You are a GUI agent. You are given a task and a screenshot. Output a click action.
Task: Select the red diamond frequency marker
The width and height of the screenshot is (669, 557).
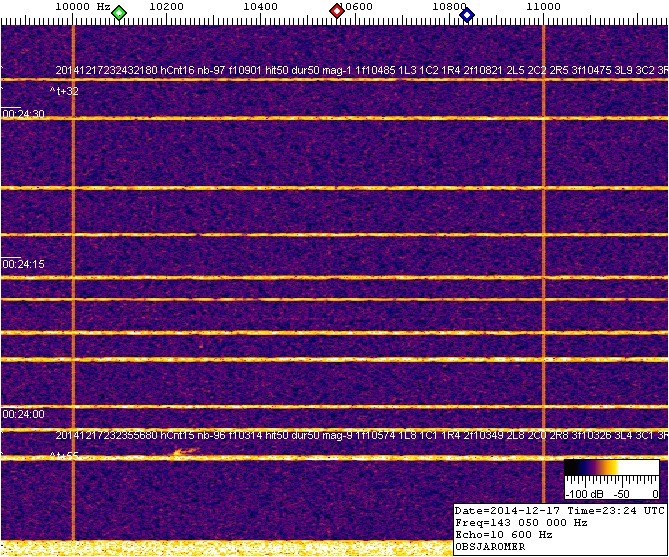tap(337, 12)
